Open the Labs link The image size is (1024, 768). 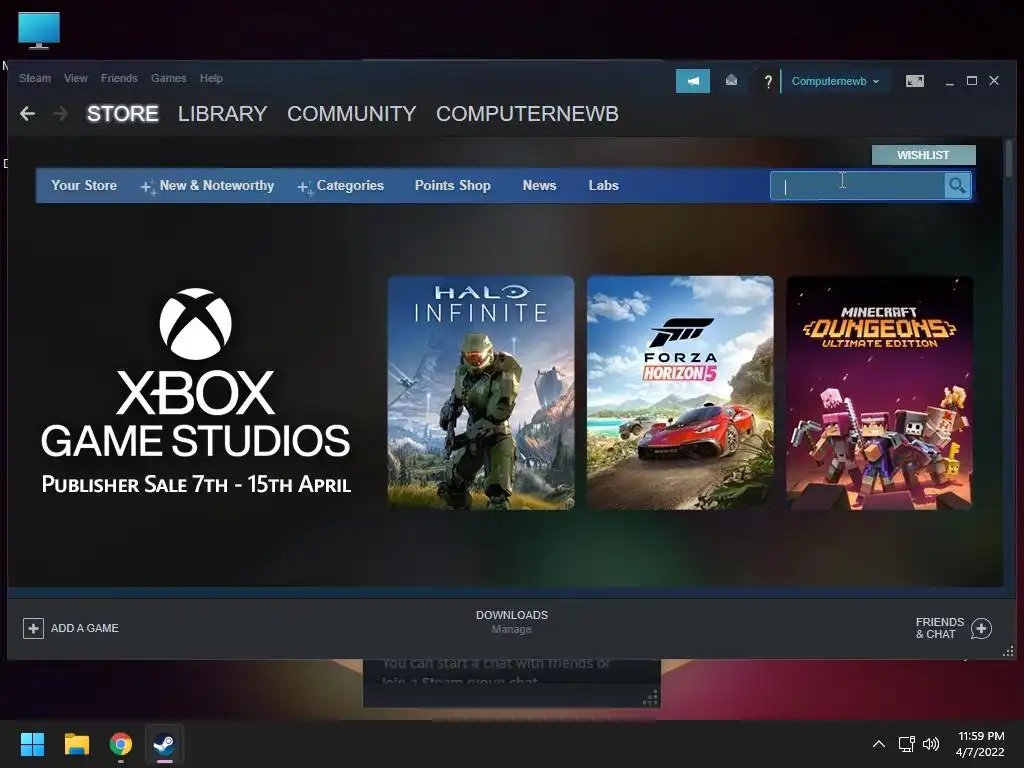point(603,185)
